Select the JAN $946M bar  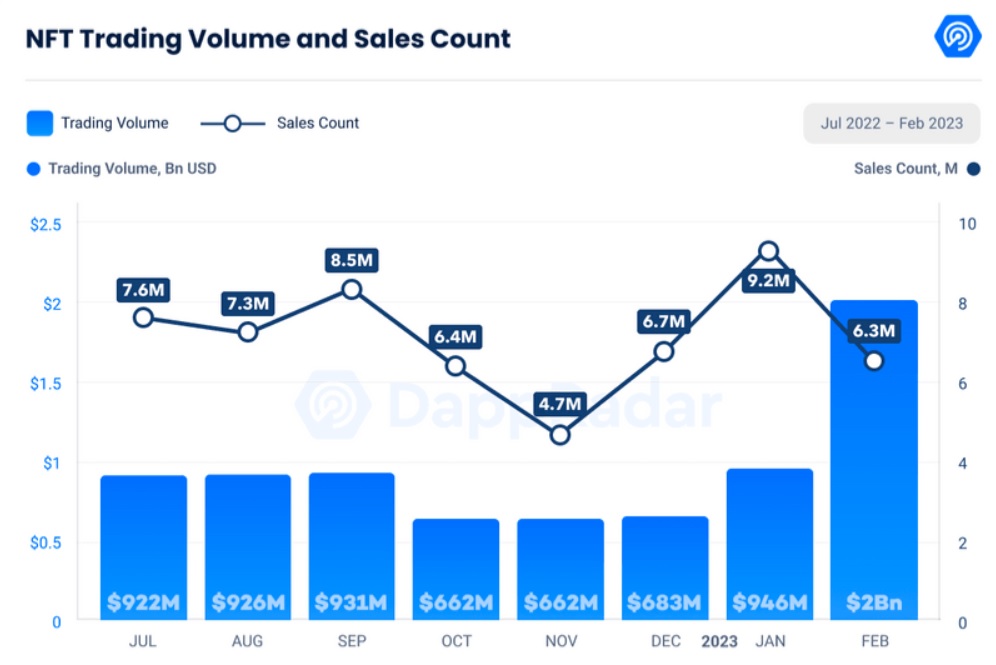point(770,544)
